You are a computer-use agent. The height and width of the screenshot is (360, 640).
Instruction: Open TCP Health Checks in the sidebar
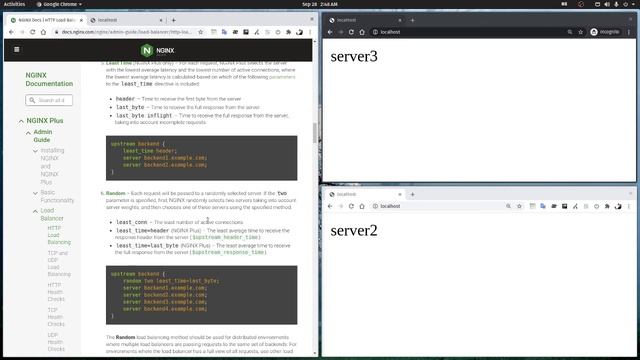56,317
